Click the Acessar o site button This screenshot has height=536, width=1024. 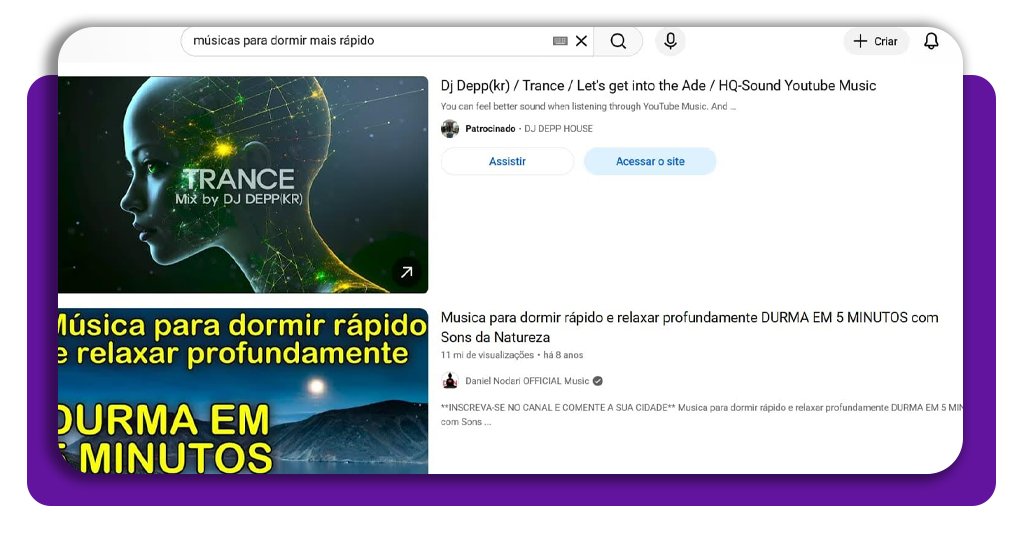(x=650, y=161)
